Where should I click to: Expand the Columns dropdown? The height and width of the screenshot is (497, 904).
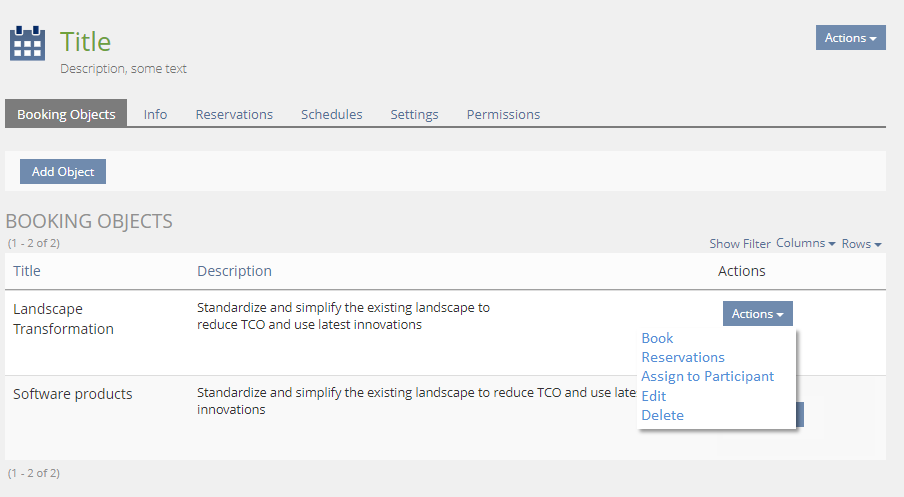[805, 244]
